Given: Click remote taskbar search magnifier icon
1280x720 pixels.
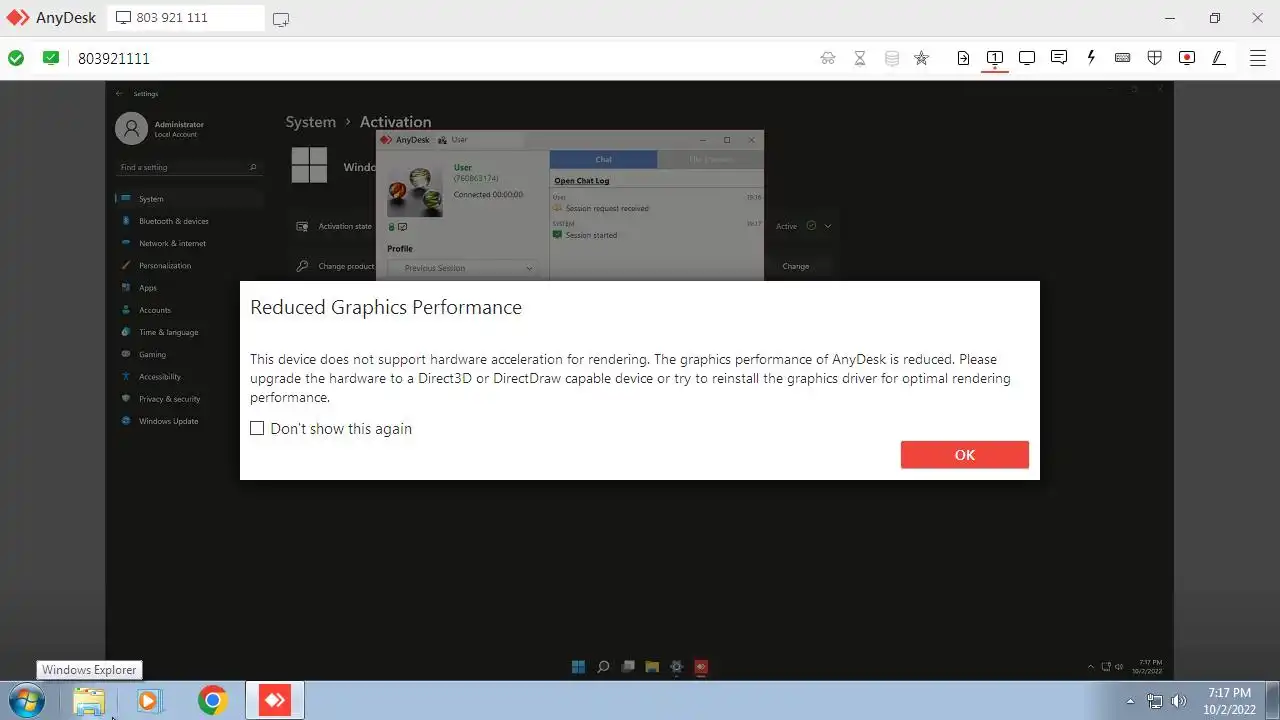Looking at the screenshot, I should (x=603, y=667).
